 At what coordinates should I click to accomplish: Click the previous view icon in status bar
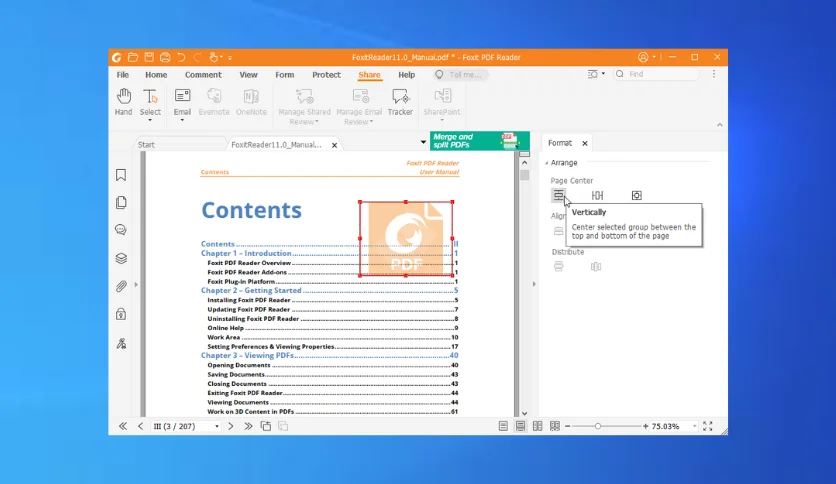click(x=266, y=426)
